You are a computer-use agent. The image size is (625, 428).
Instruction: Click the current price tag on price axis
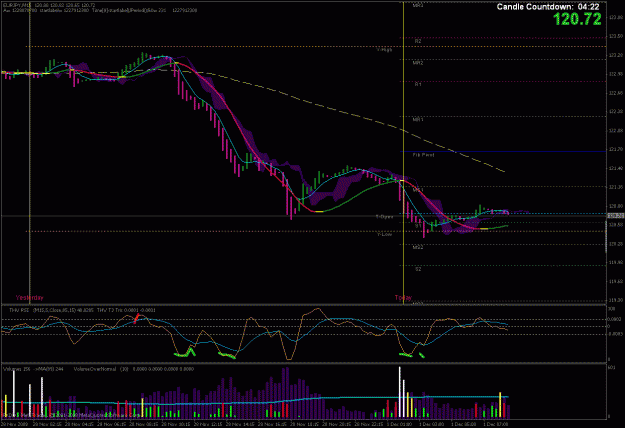(x=615, y=216)
